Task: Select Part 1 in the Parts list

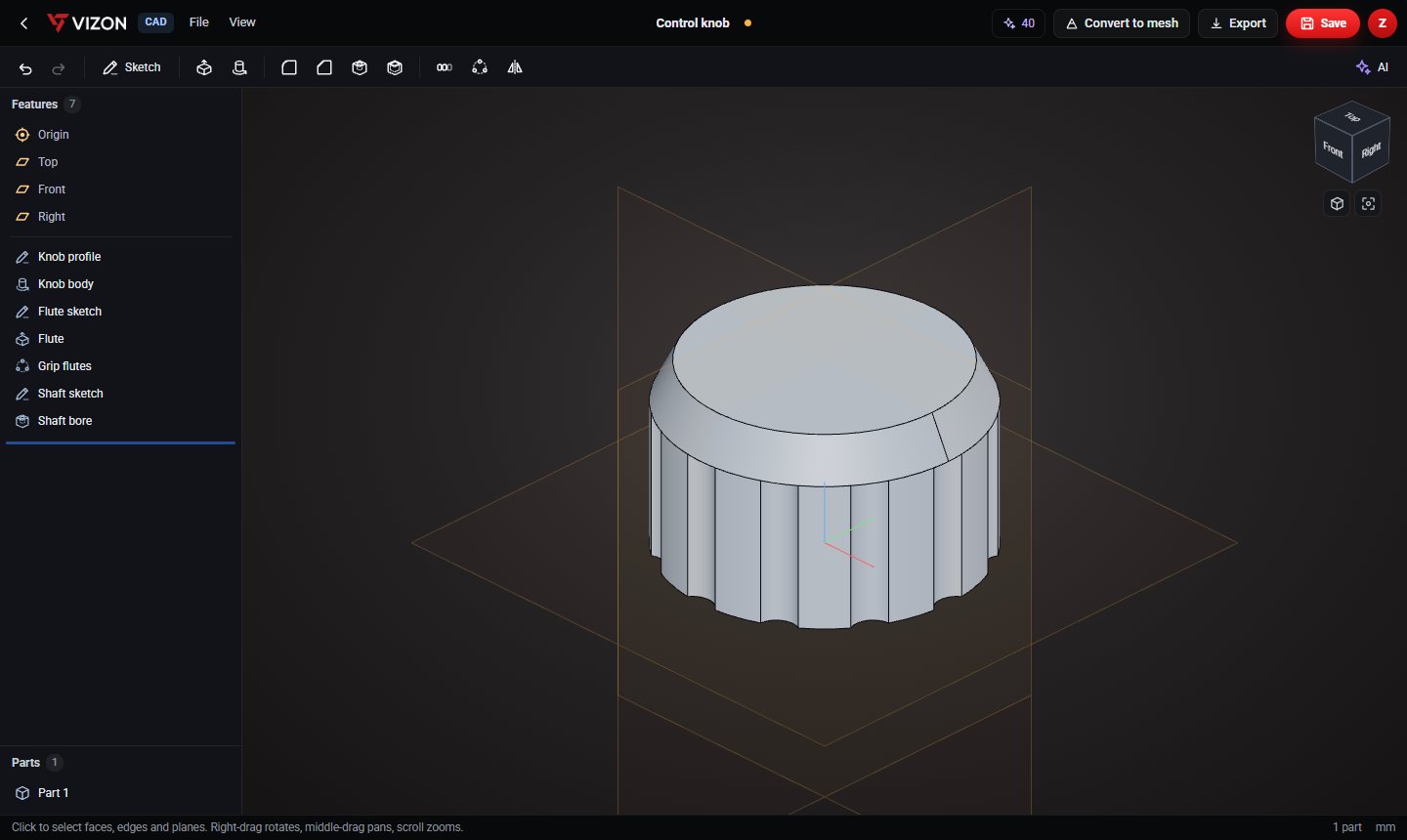Action: pyautogui.click(x=120, y=793)
